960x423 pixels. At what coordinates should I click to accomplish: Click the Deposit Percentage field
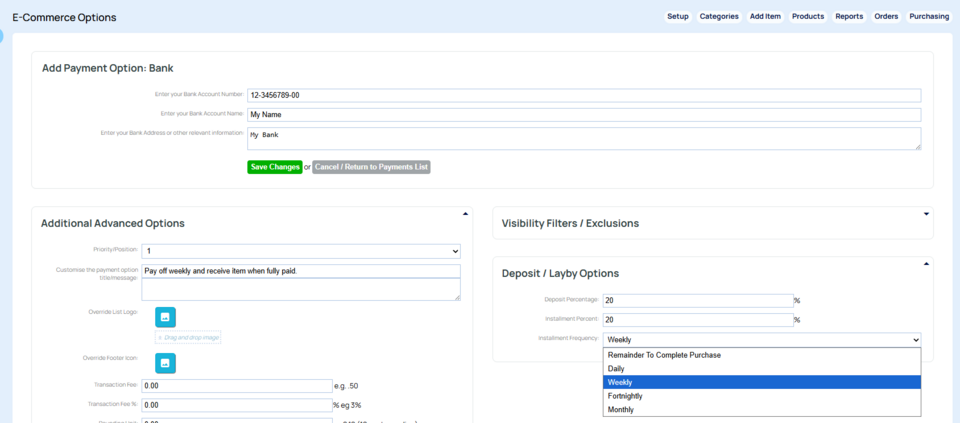(698, 301)
